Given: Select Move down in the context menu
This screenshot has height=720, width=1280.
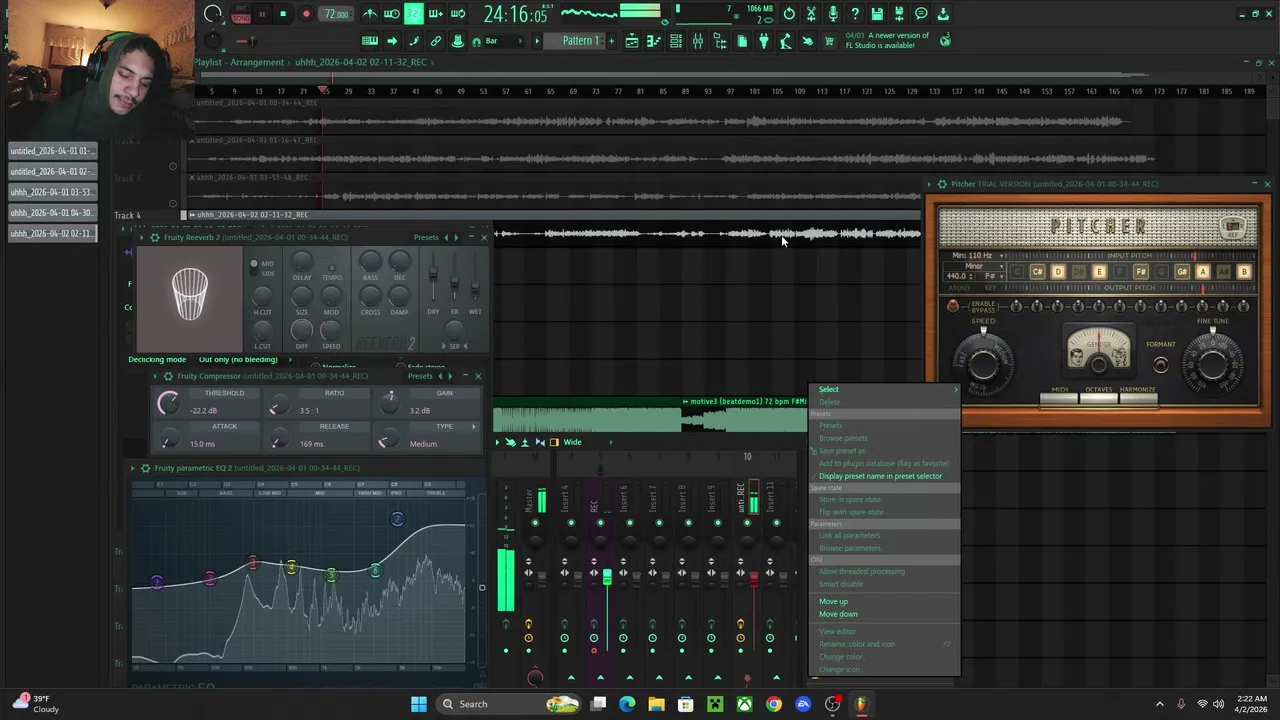Looking at the screenshot, I should click(x=838, y=614).
